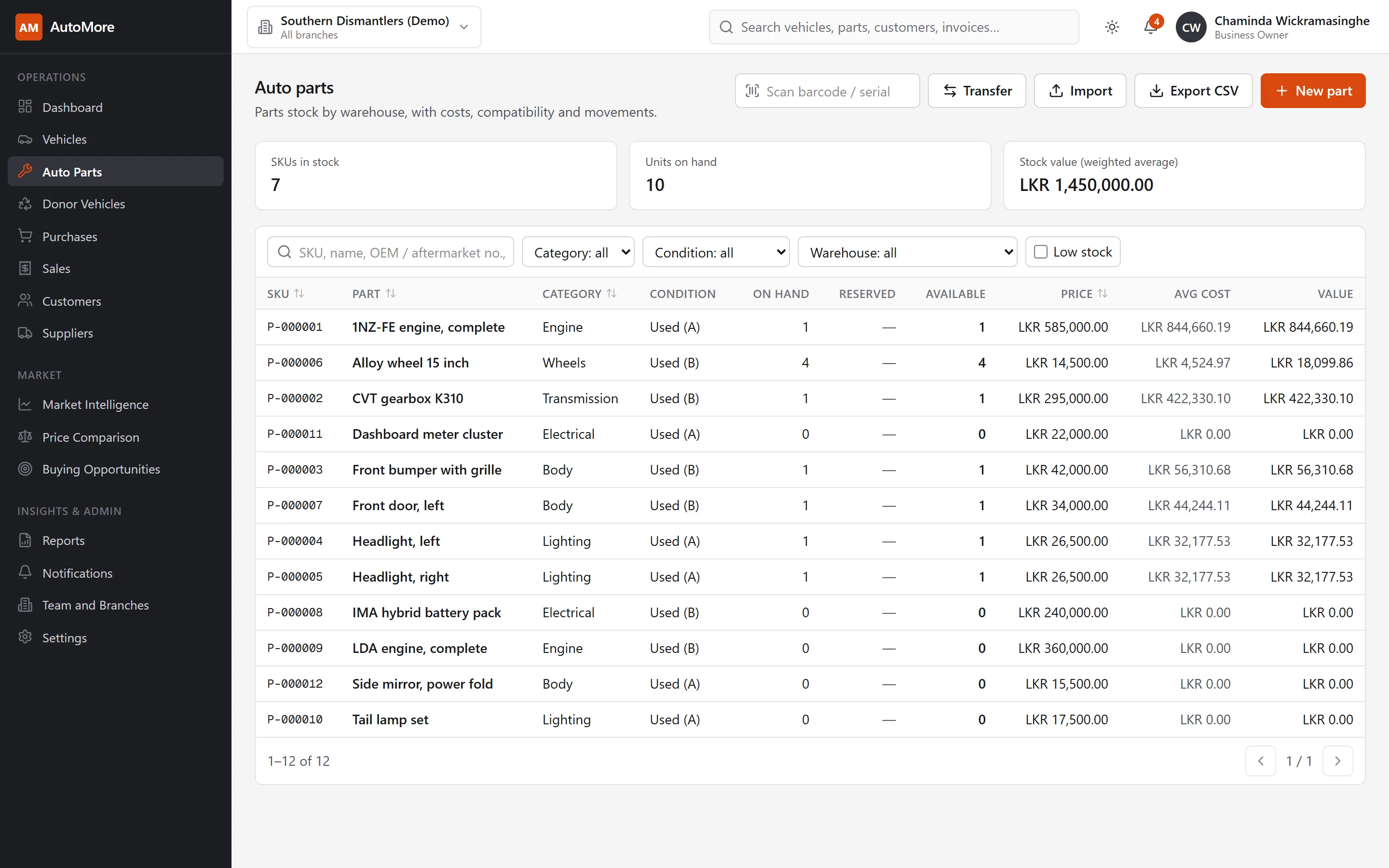
Task: Open Purchases in the sidebar
Action: (x=116, y=236)
